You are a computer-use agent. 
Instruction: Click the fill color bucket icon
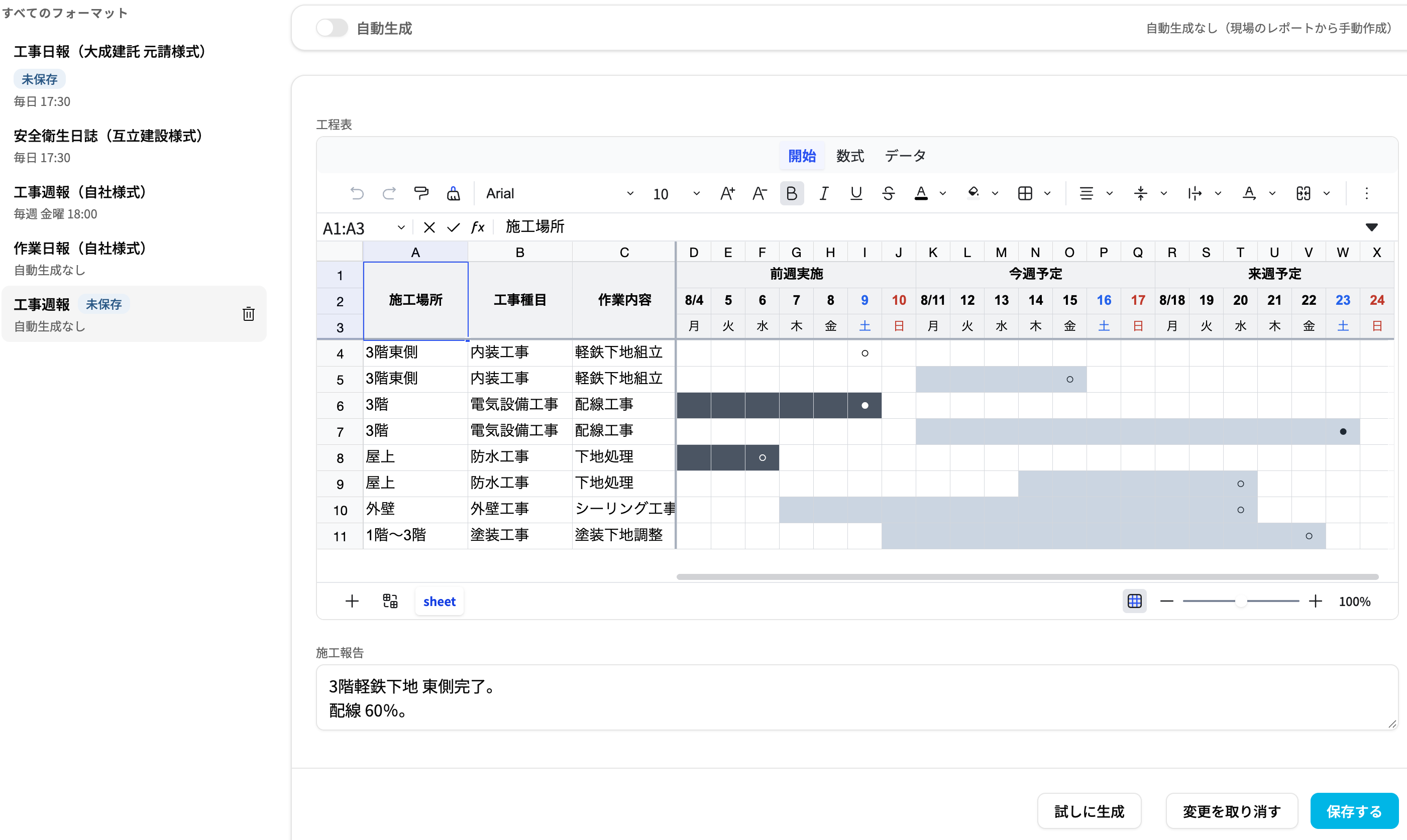pyautogui.click(x=973, y=194)
